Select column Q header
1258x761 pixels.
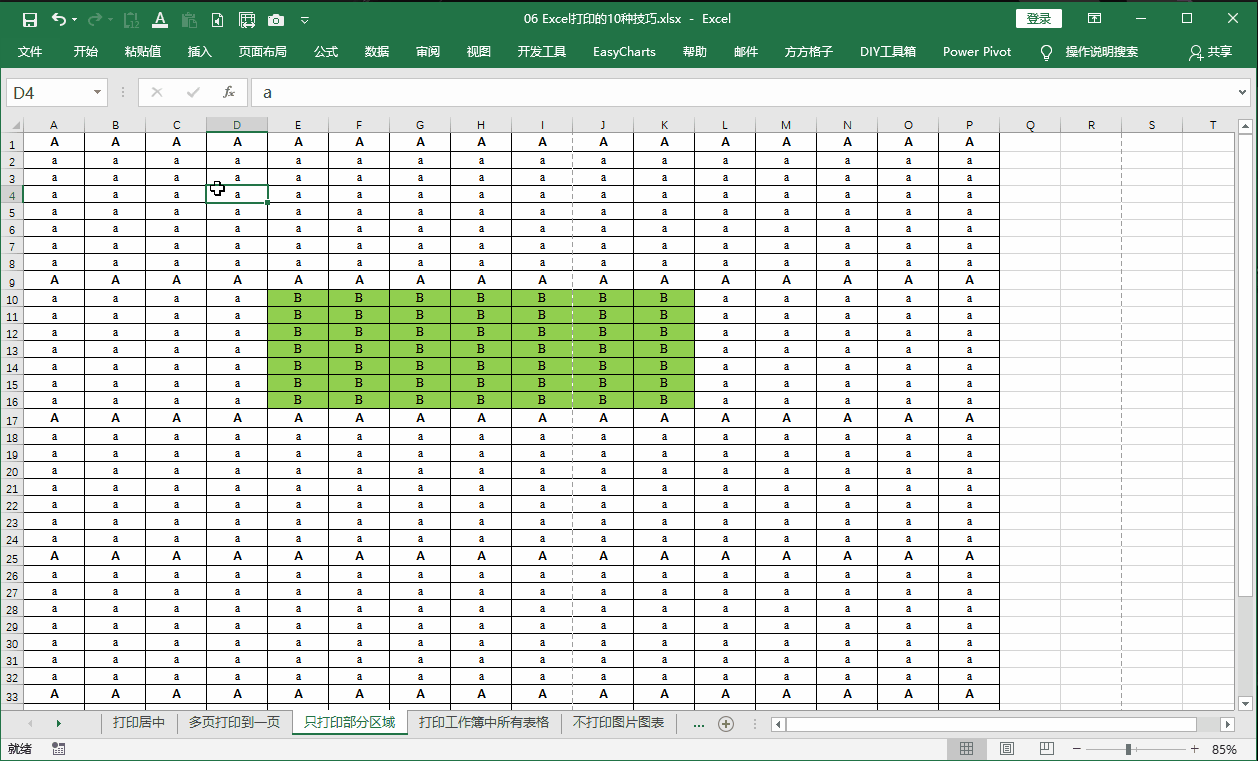[x=1030, y=125]
